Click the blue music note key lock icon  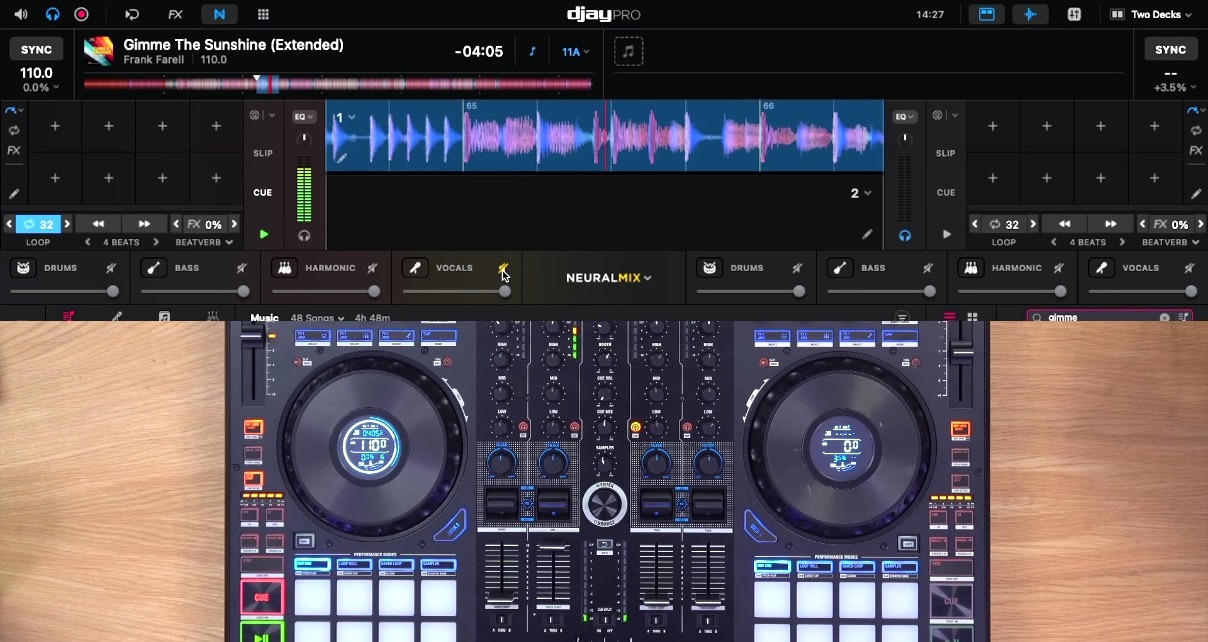click(532, 52)
